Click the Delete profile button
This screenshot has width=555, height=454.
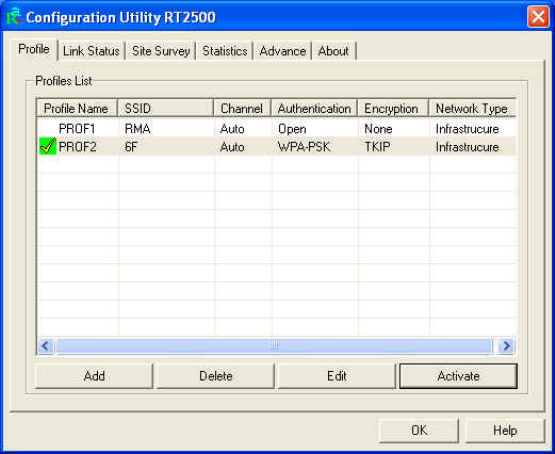coord(216,376)
